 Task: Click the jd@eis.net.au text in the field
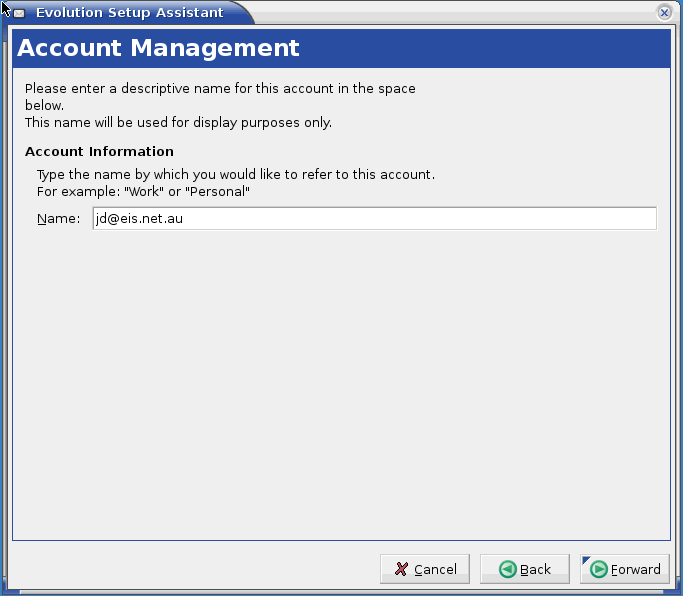click(x=140, y=219)
